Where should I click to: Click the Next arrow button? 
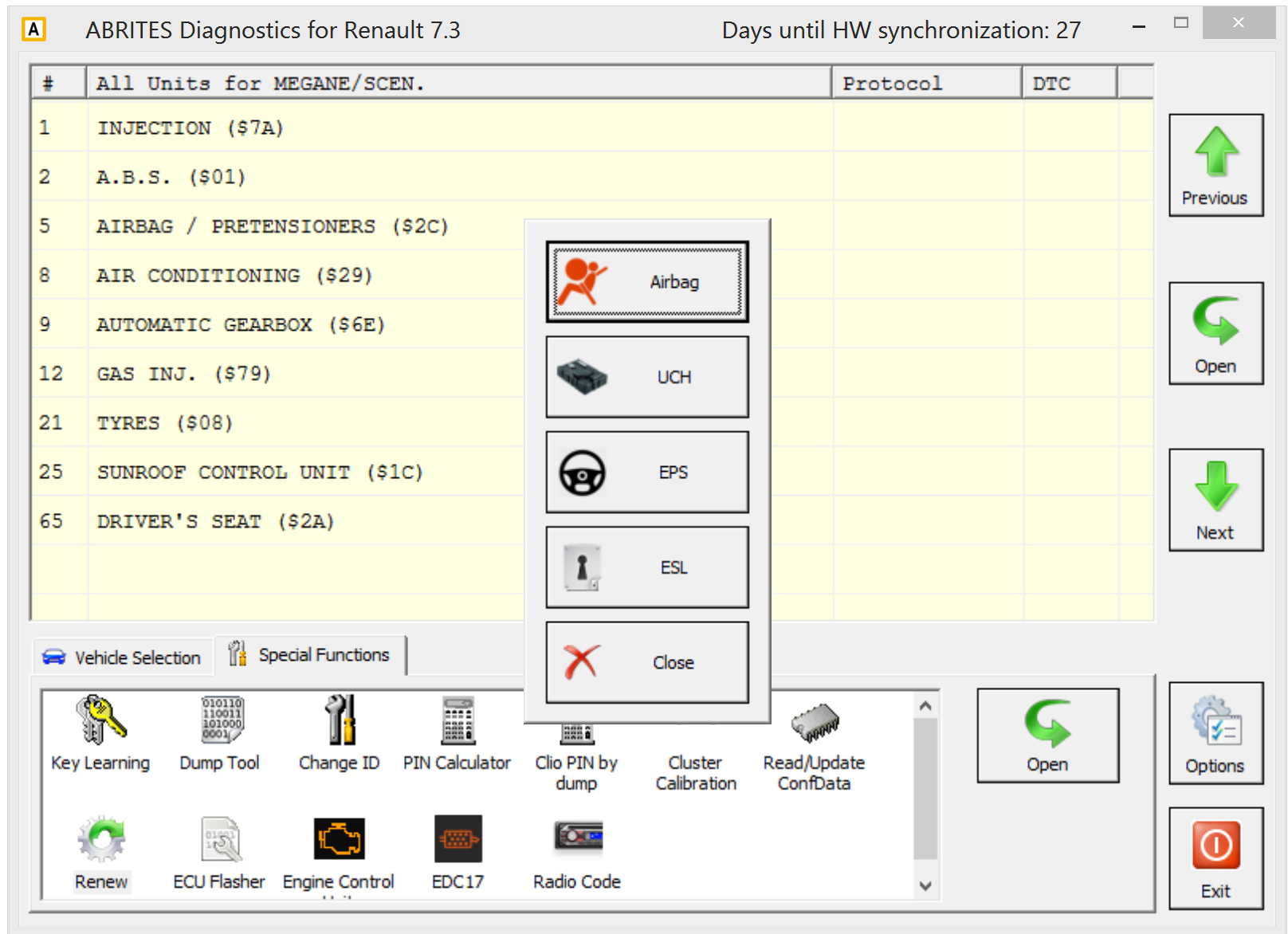coord(1215,500)
